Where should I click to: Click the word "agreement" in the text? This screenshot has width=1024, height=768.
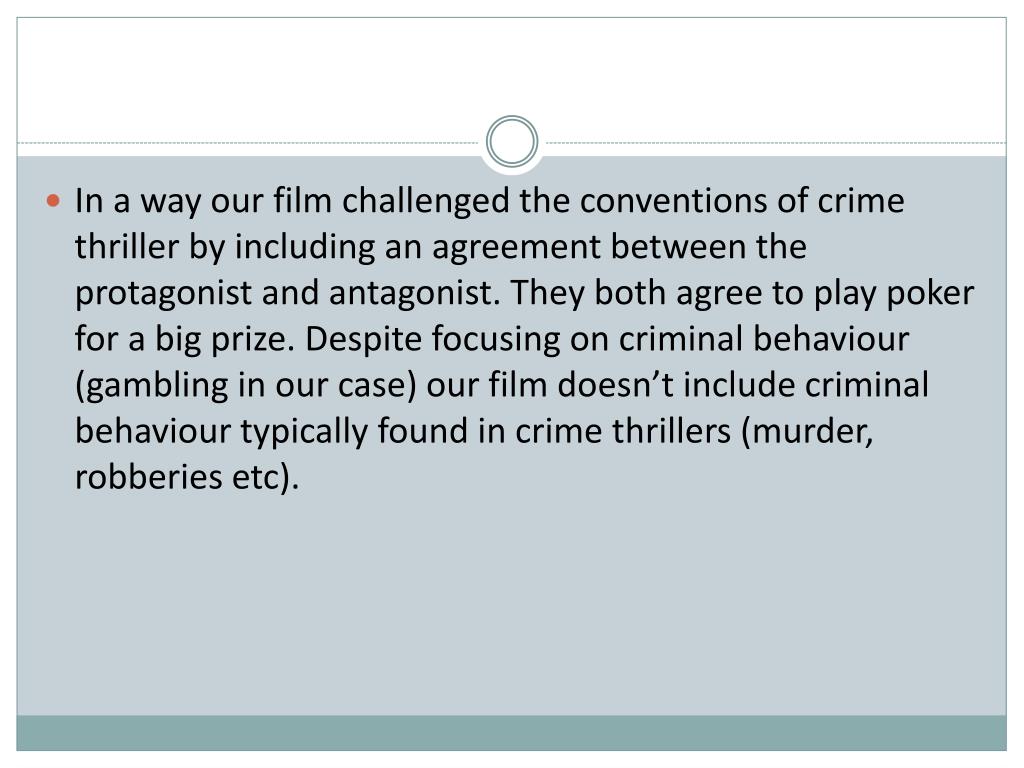pyautogui.click(x=516, y=248)
